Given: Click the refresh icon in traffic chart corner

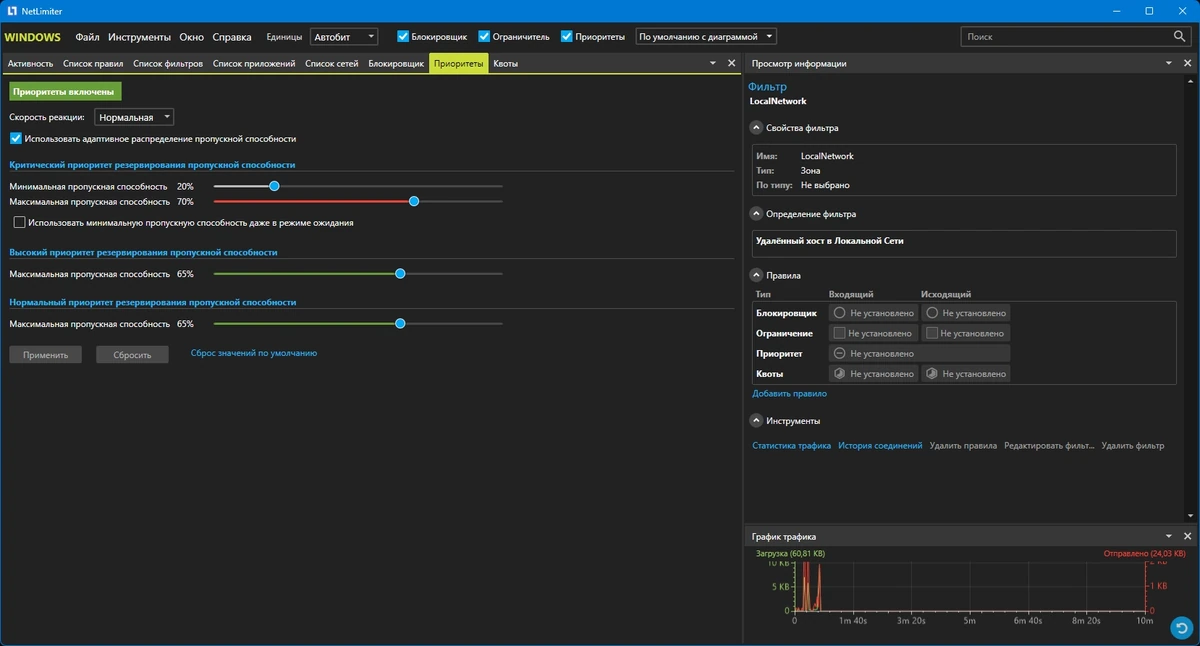Looking at the screenshot, I should pyautogui.click(x=1183, y=628).
